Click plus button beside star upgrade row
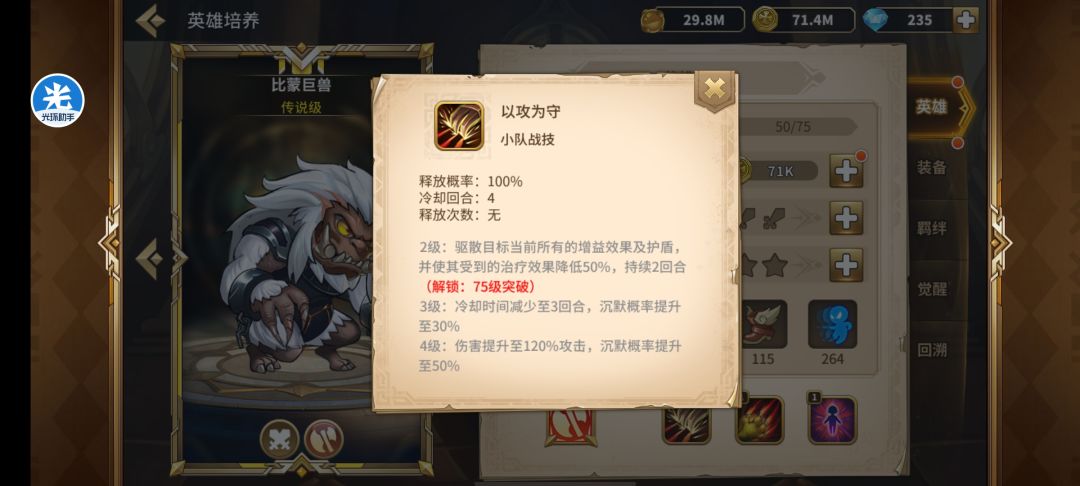This screenshot has height=486, width=1080. click(x=846, y=265)
